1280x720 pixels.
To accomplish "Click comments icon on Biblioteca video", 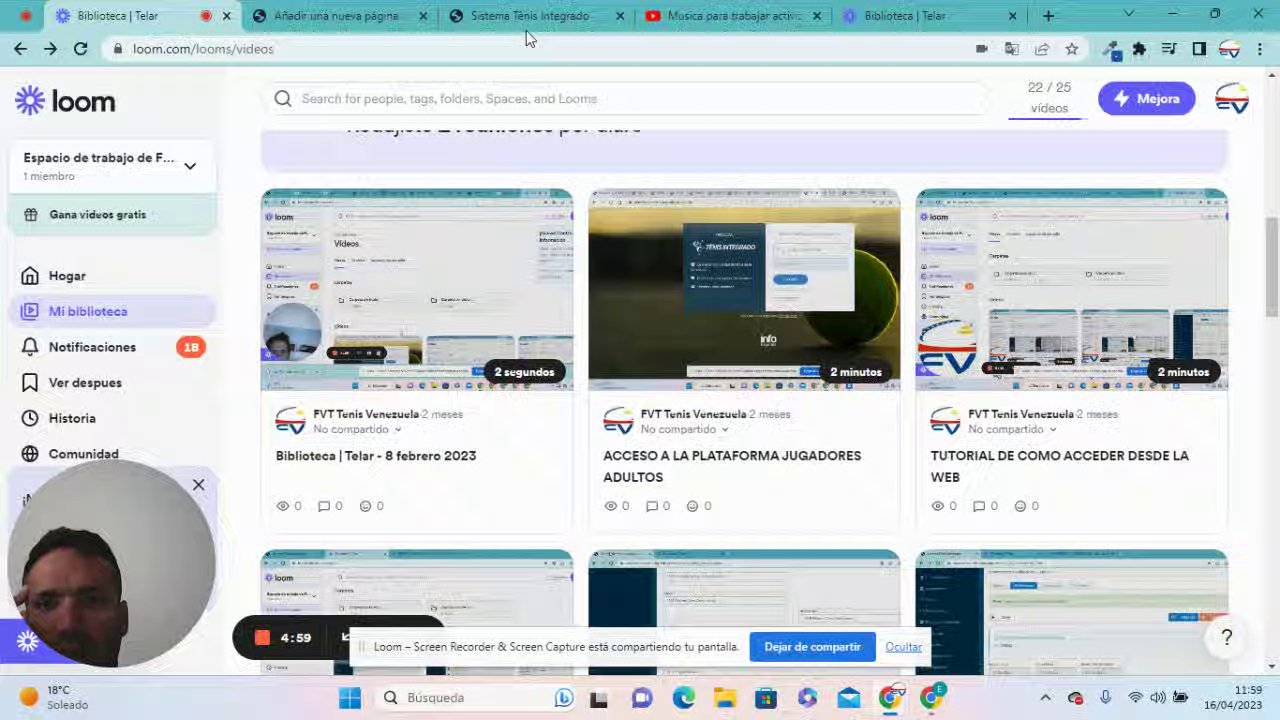I will coord(324,506).
